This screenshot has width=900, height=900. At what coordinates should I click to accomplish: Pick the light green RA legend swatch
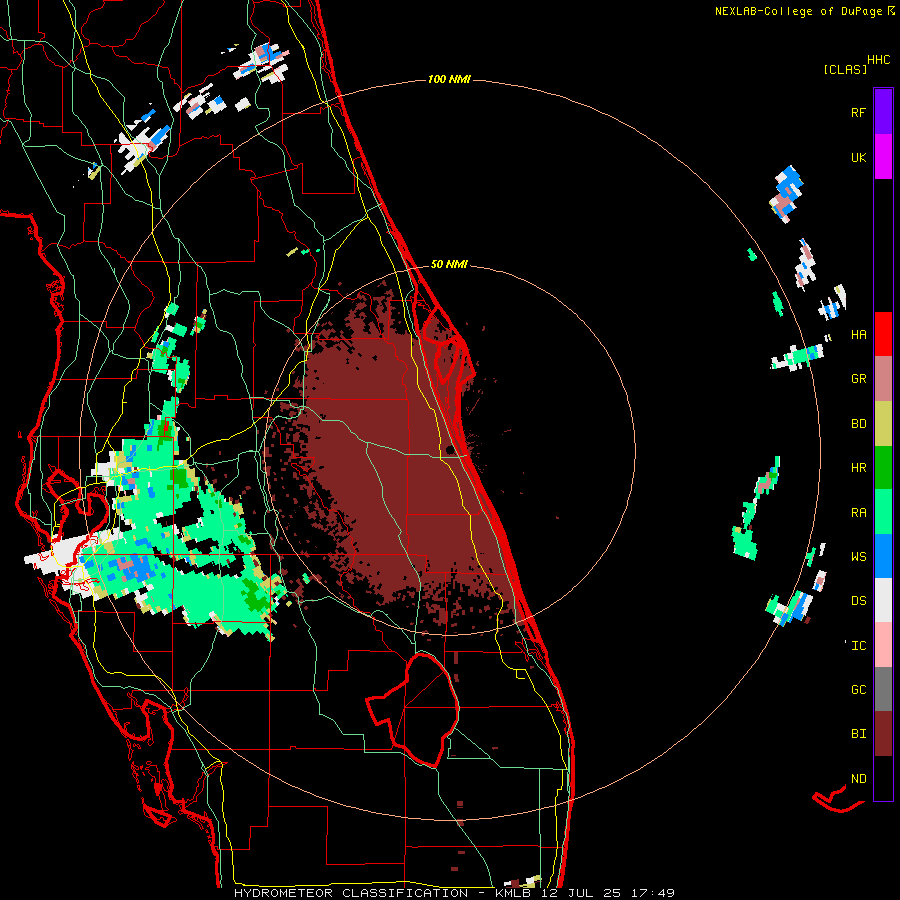pos(883,512)
